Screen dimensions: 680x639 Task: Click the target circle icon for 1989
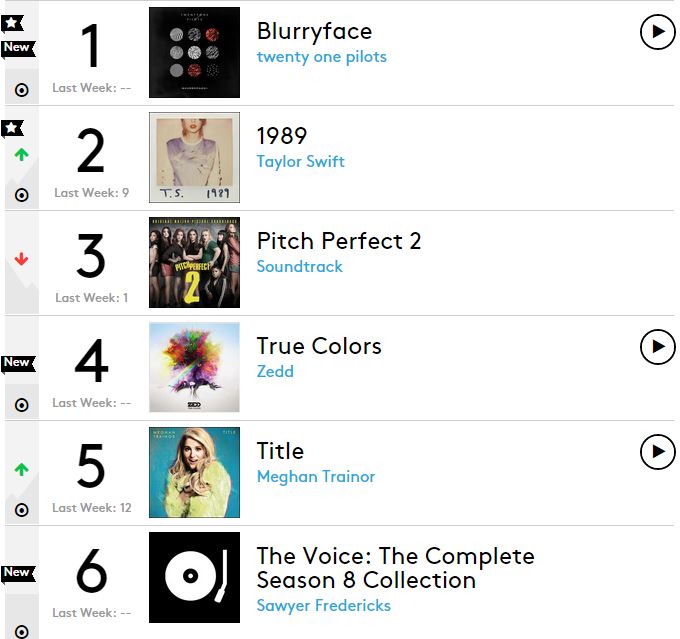point(21,195)
